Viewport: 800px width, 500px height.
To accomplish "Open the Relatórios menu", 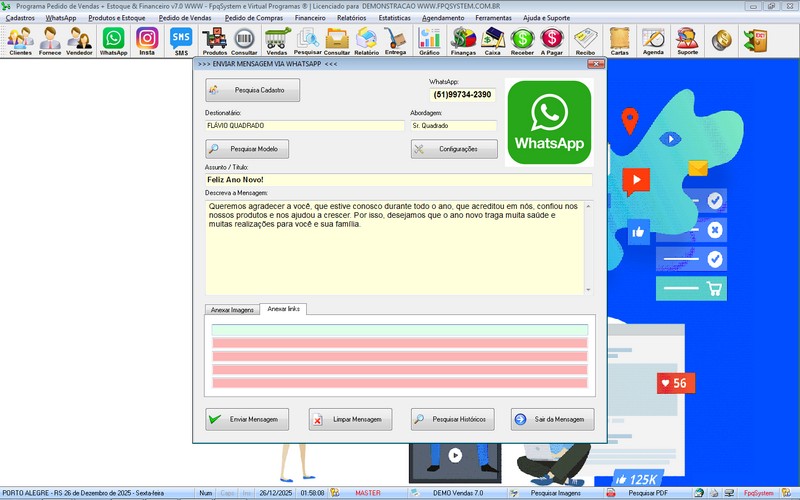I will pos(352,18).
